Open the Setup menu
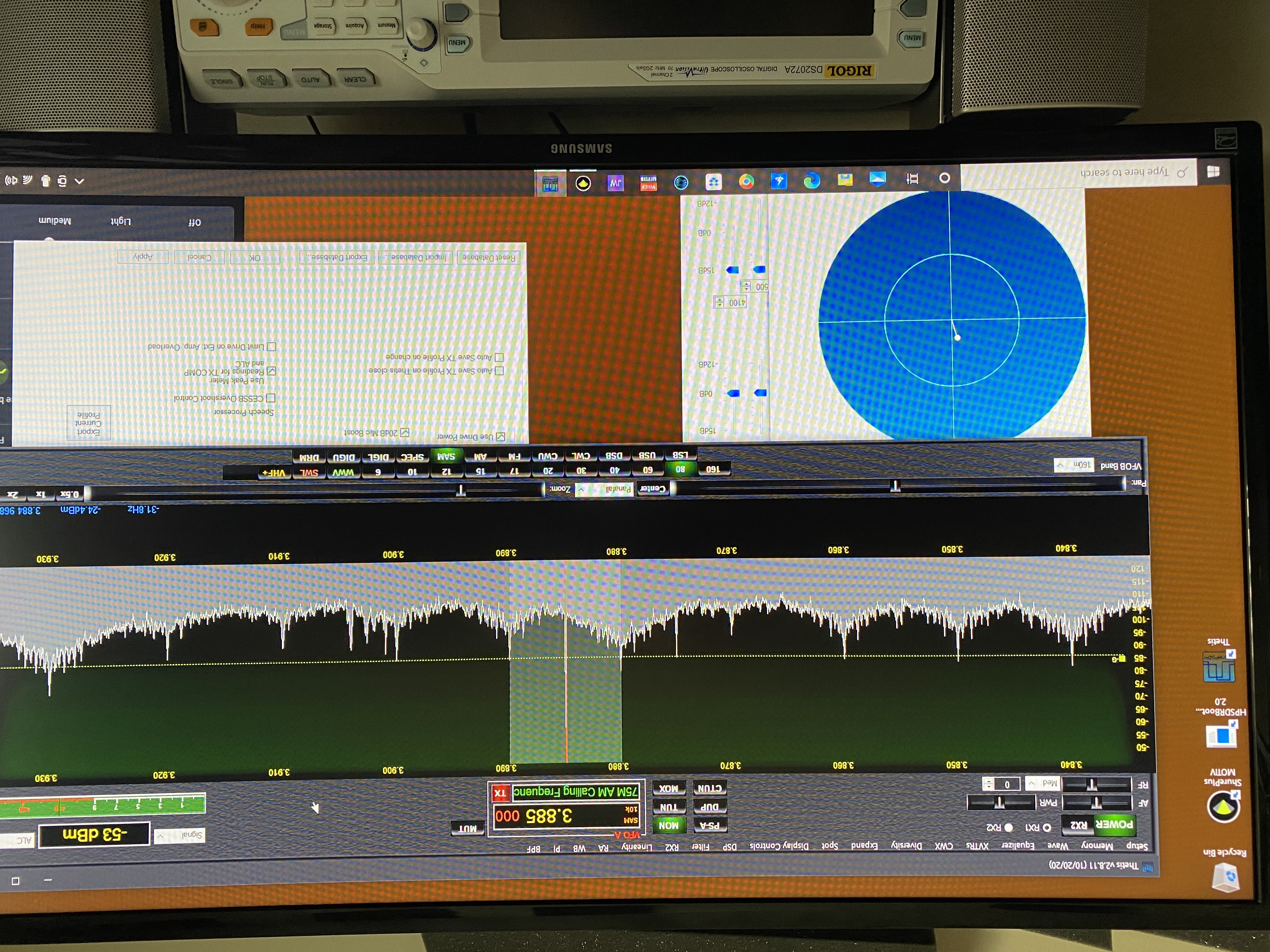Screen dimensions: 1270x952 [1137, 846]
